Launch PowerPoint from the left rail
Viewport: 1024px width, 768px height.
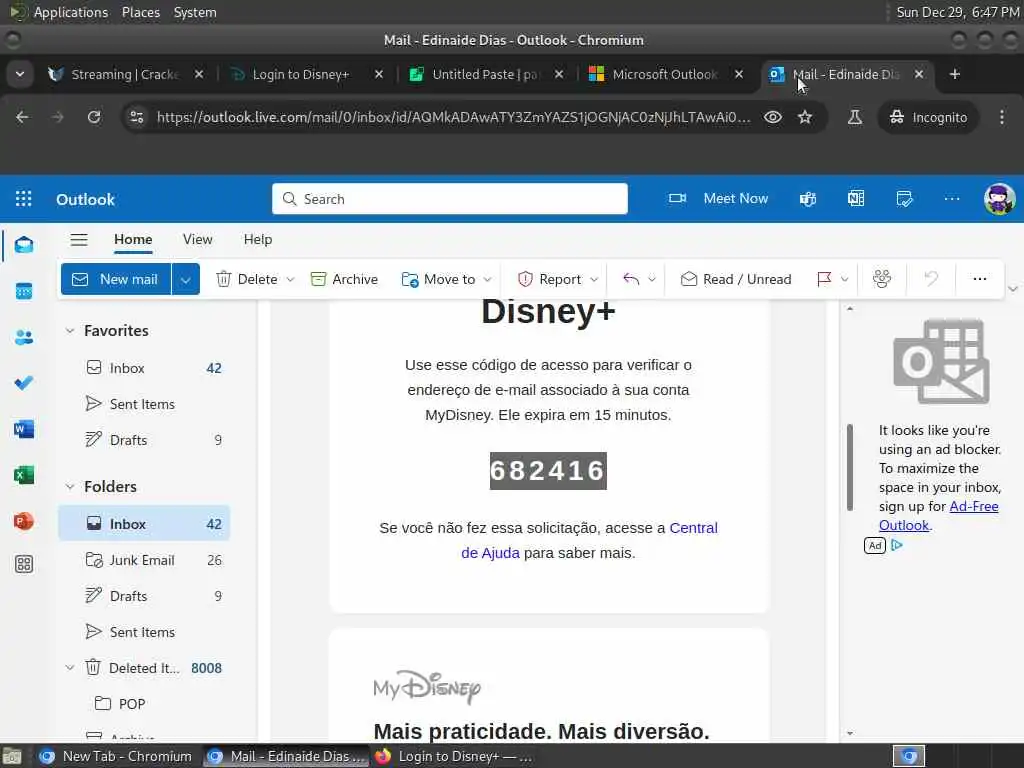pos(24,521)
